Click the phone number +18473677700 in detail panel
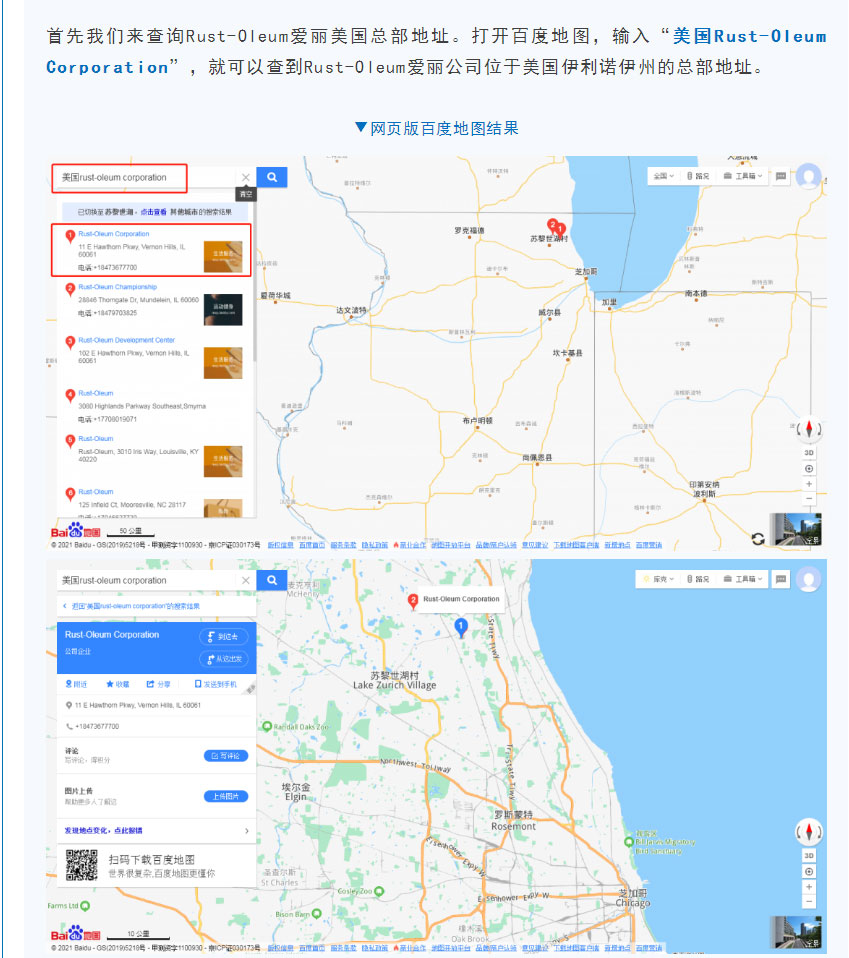Viewport: 849px width, 958px height. coord(97,726)
